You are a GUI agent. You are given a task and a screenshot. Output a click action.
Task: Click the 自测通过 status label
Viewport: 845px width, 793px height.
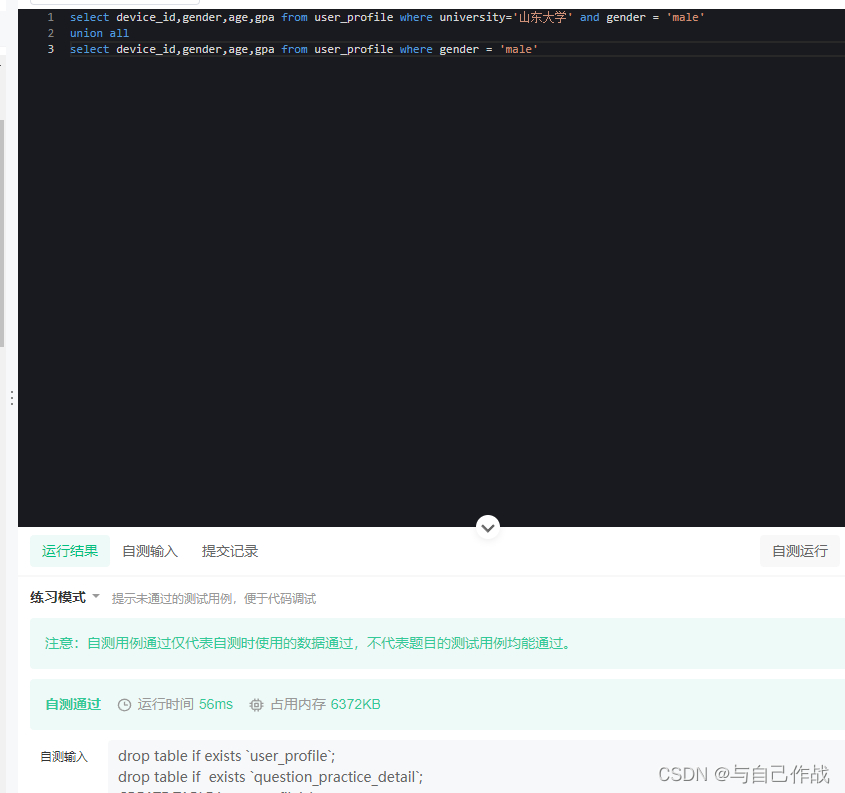pos(72,704)
